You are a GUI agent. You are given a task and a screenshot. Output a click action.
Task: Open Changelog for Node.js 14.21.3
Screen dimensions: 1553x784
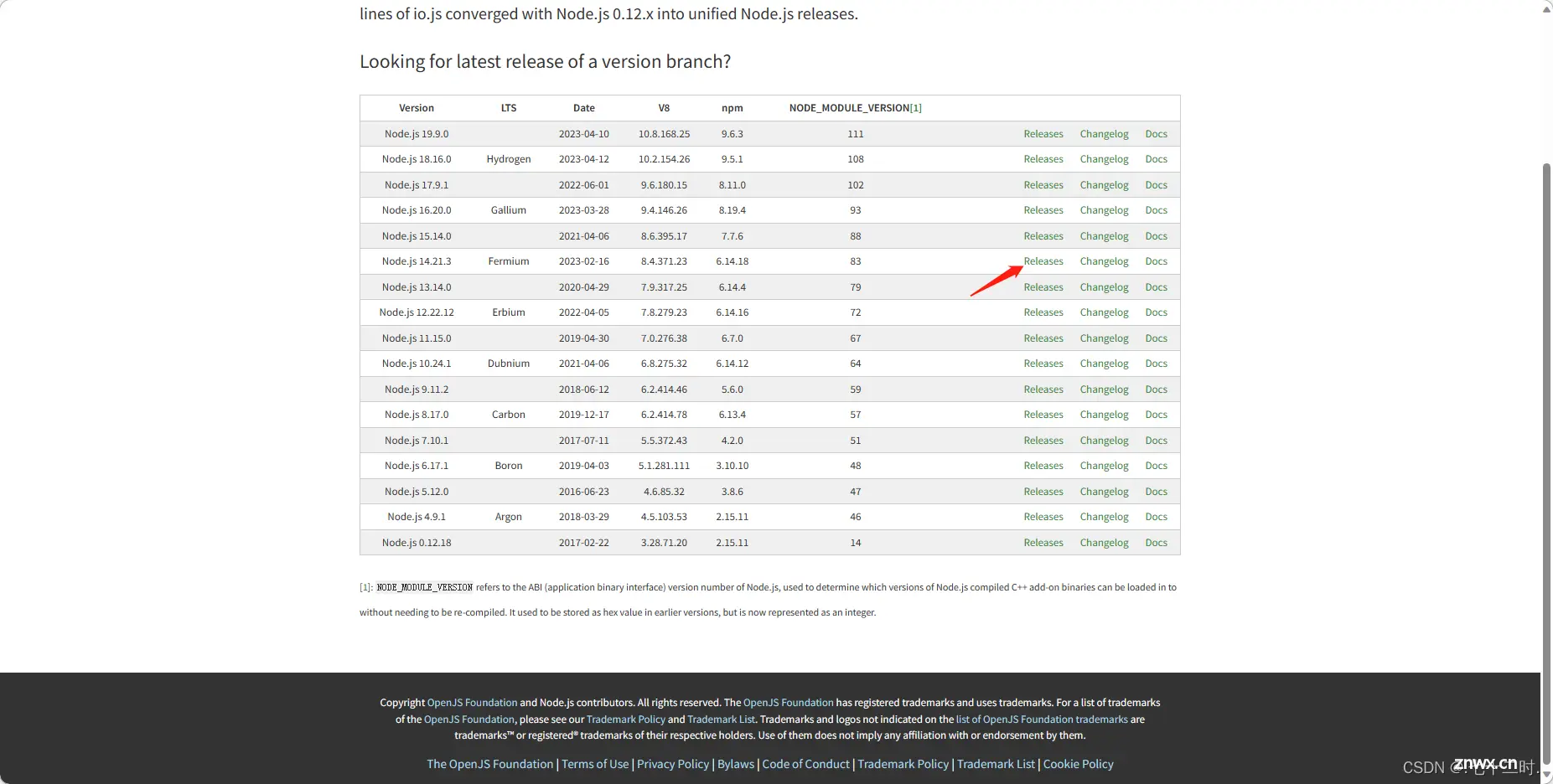pos(1104,261)
